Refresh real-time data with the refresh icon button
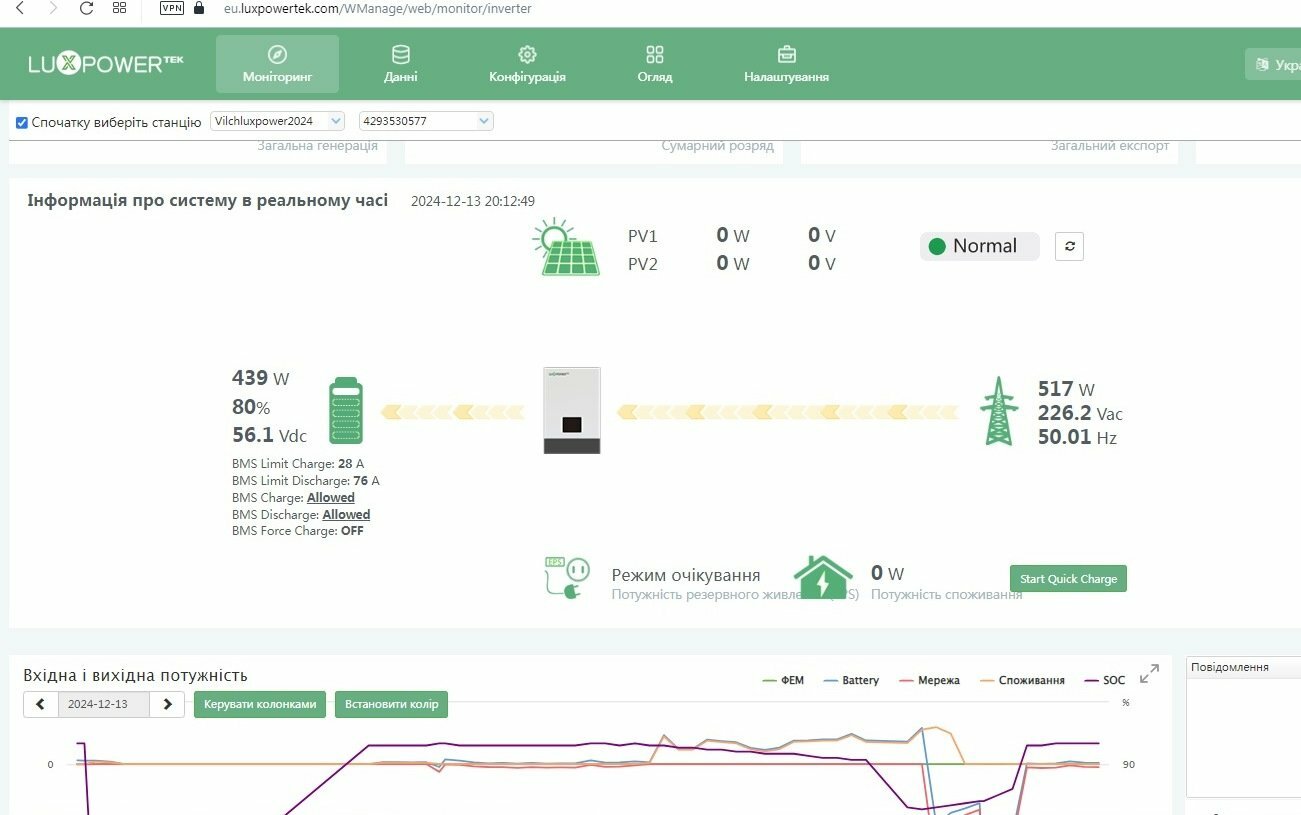Screen dimensions: 1301x815 [x=1069, y=246]
